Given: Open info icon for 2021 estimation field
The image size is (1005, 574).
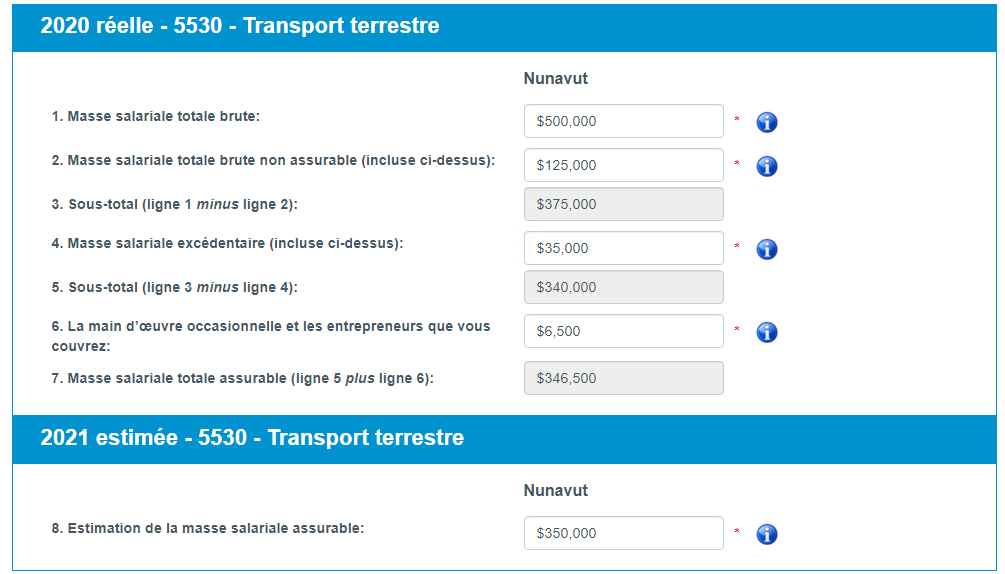Looking at the screenshot, I should click(x=767, y=534).
